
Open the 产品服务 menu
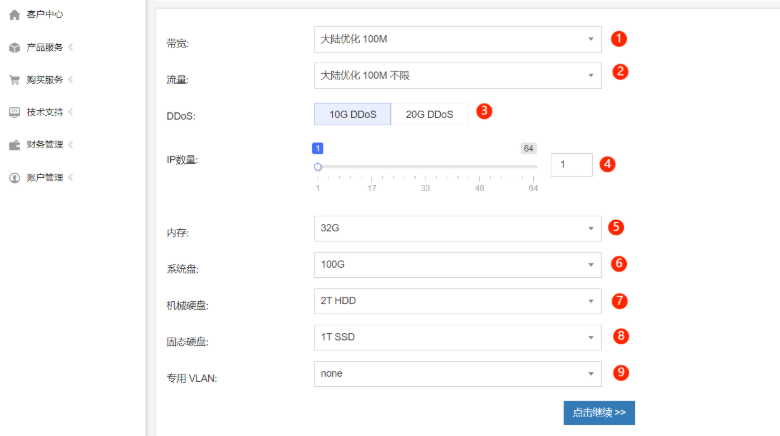[45, 47]
